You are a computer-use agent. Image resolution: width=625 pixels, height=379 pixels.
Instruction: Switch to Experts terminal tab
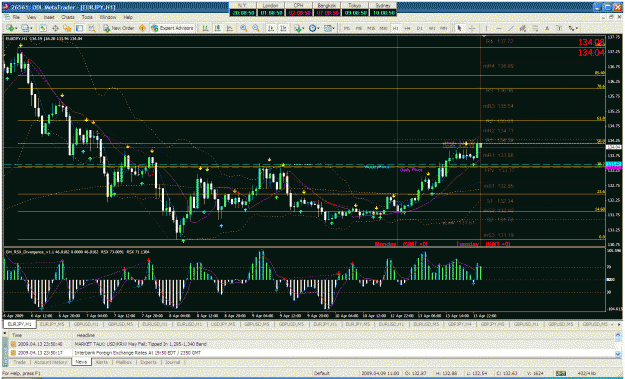coord(148,362)
